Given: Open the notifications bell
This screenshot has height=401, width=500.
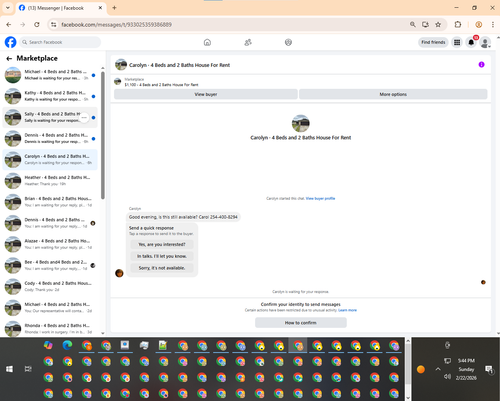Looking at the screenshot, I should point(471,42).
